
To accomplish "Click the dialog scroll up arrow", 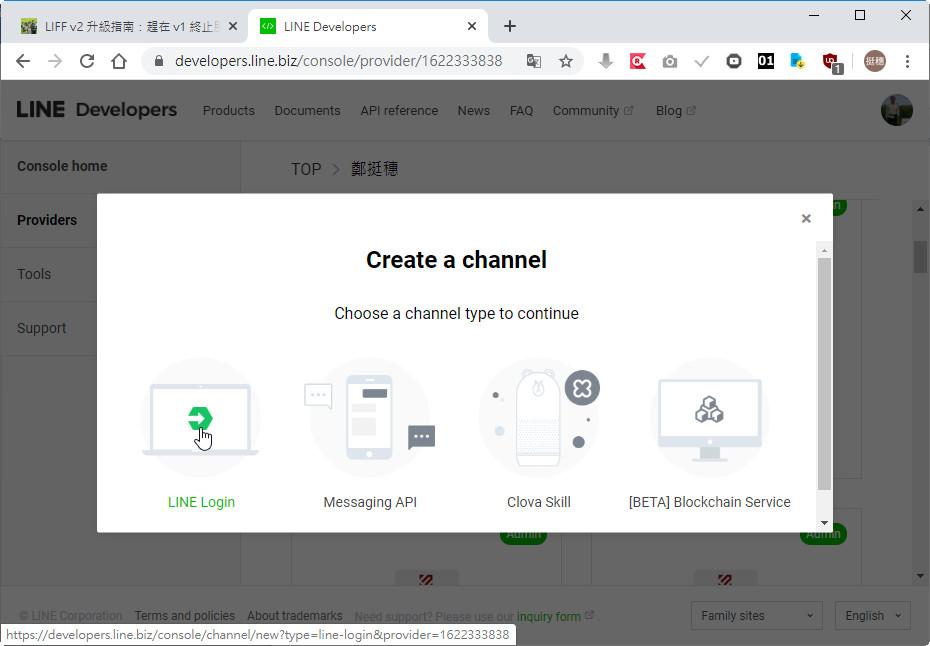I will [x=824, y=251].
